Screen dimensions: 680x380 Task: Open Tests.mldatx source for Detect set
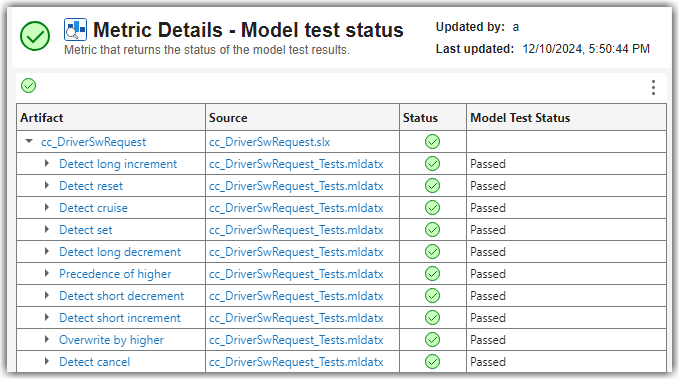(x=296, y=230)
